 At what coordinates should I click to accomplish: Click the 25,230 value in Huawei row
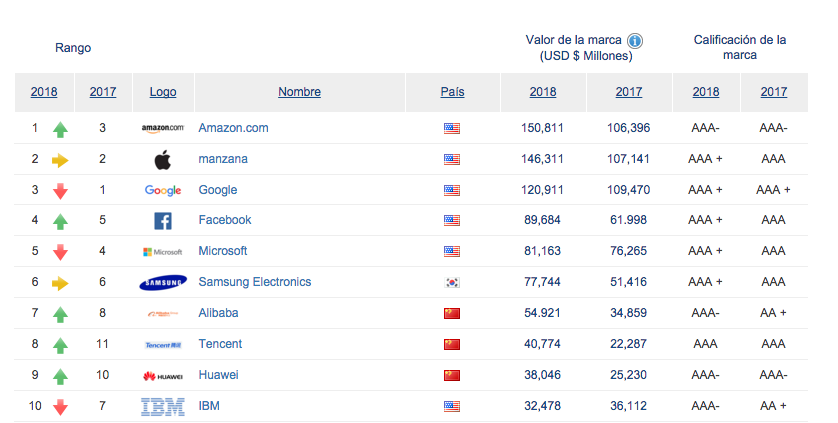(x=628, y=375)
